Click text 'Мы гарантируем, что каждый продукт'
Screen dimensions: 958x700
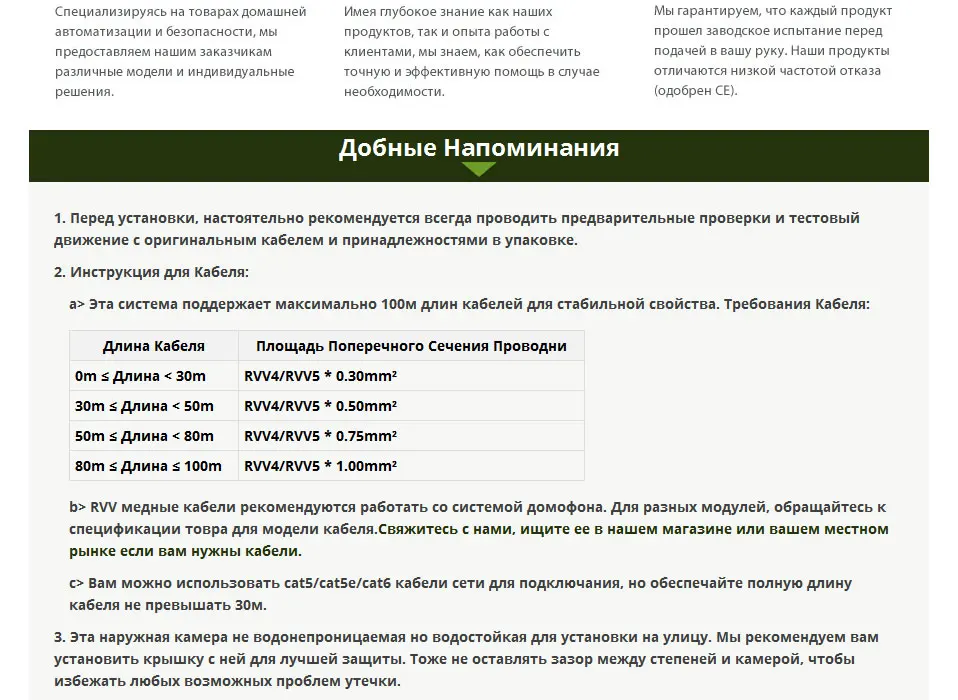(x=773, y=10)
